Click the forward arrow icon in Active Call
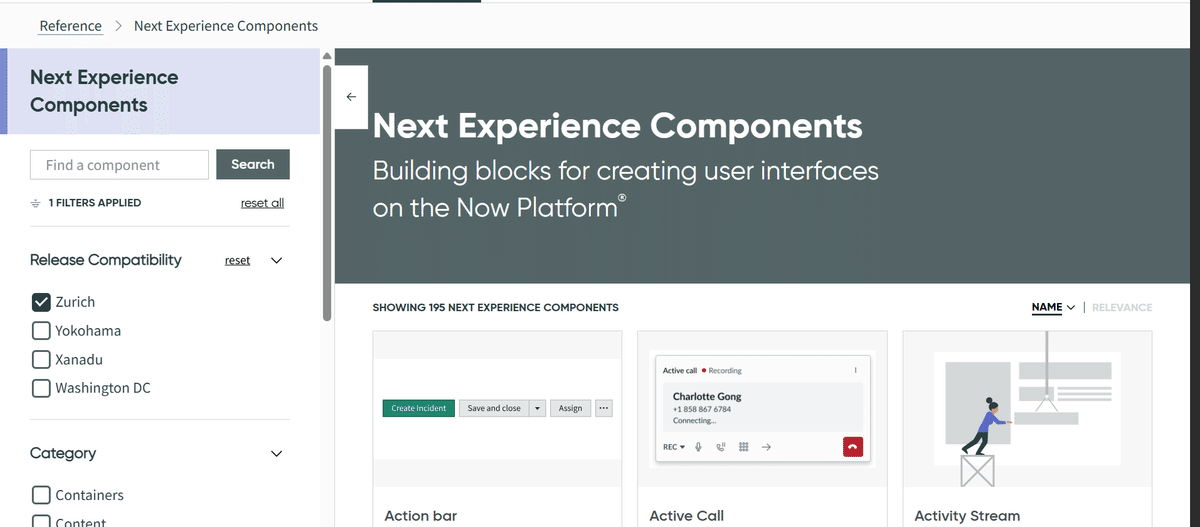This screenshot has height=527, width=1200. [x=766, y=447]
